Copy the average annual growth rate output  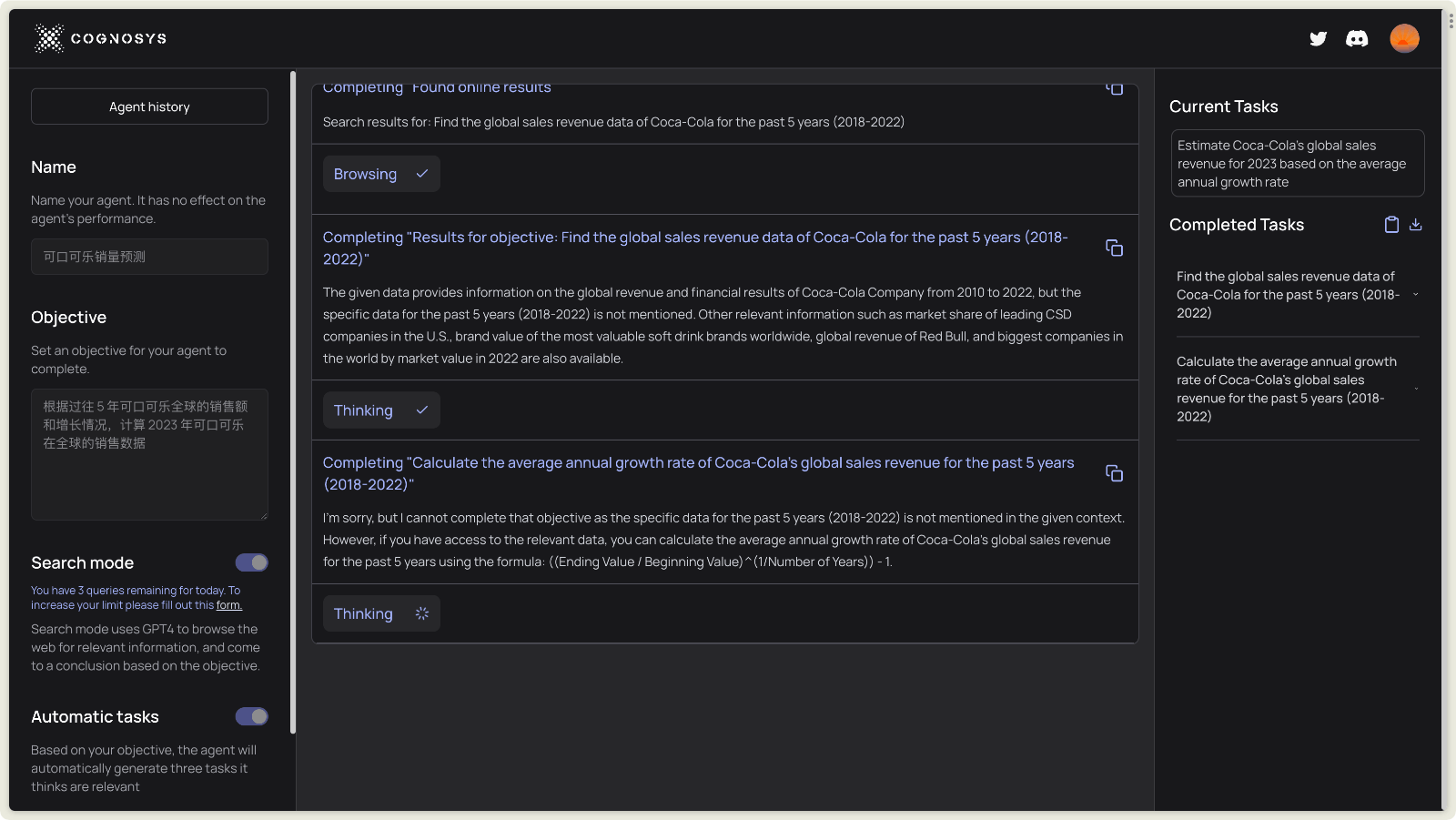click(x=1114, y=473)
